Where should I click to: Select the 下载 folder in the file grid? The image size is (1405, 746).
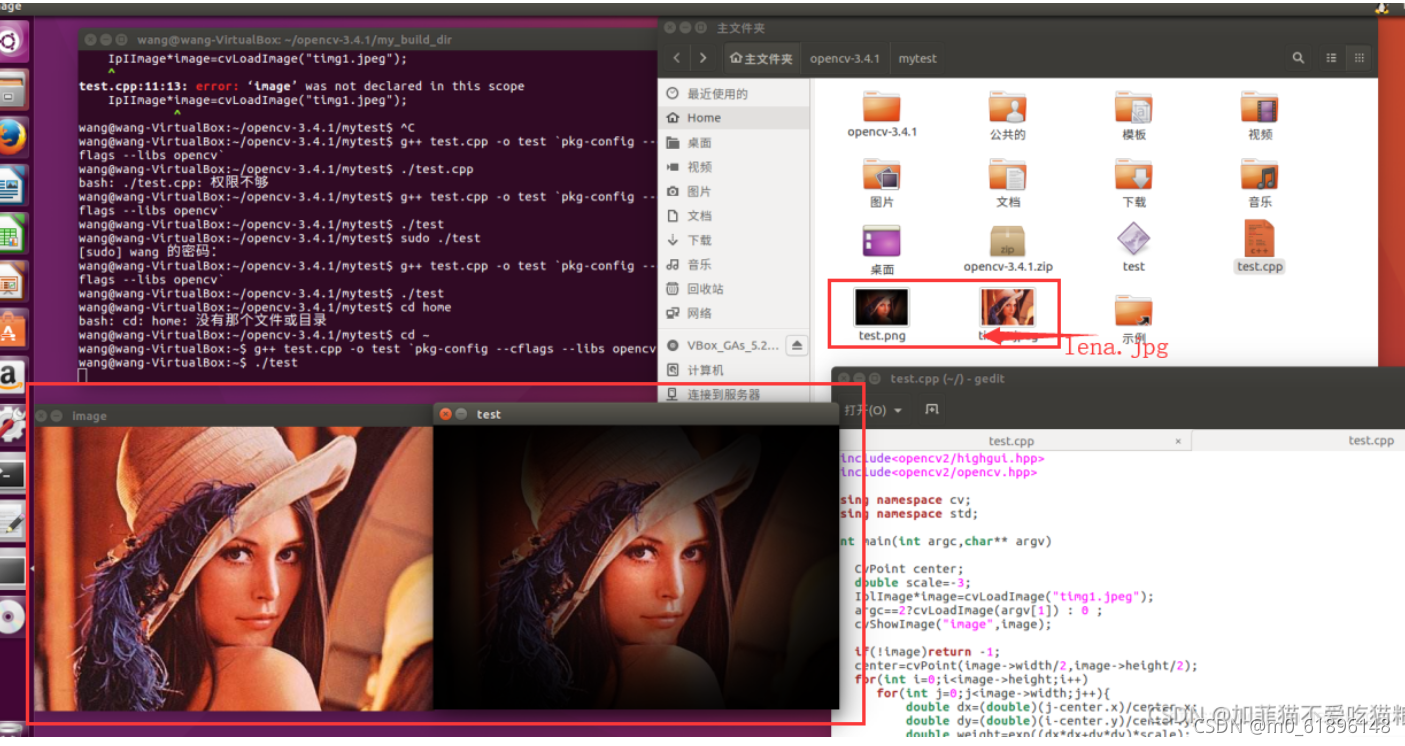[1134, 175]
